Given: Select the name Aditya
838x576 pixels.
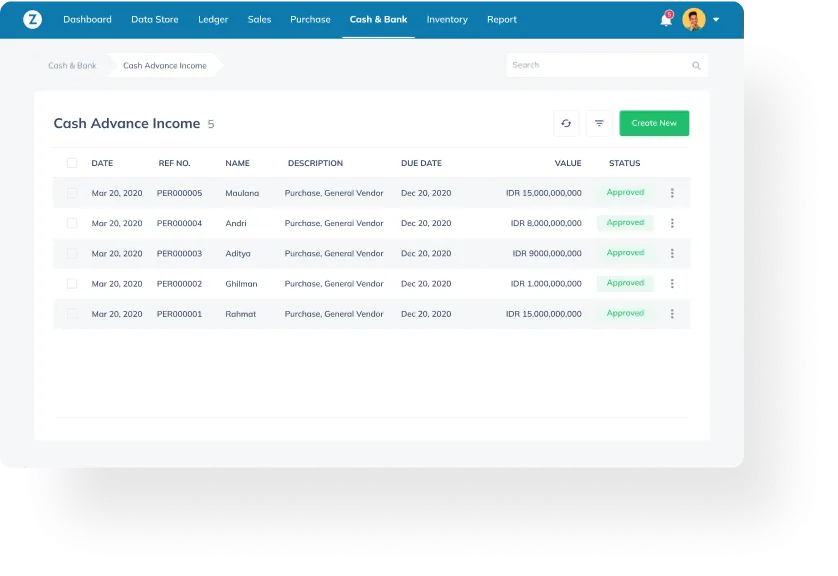Looking at the screenshot, I should point(238,253).
